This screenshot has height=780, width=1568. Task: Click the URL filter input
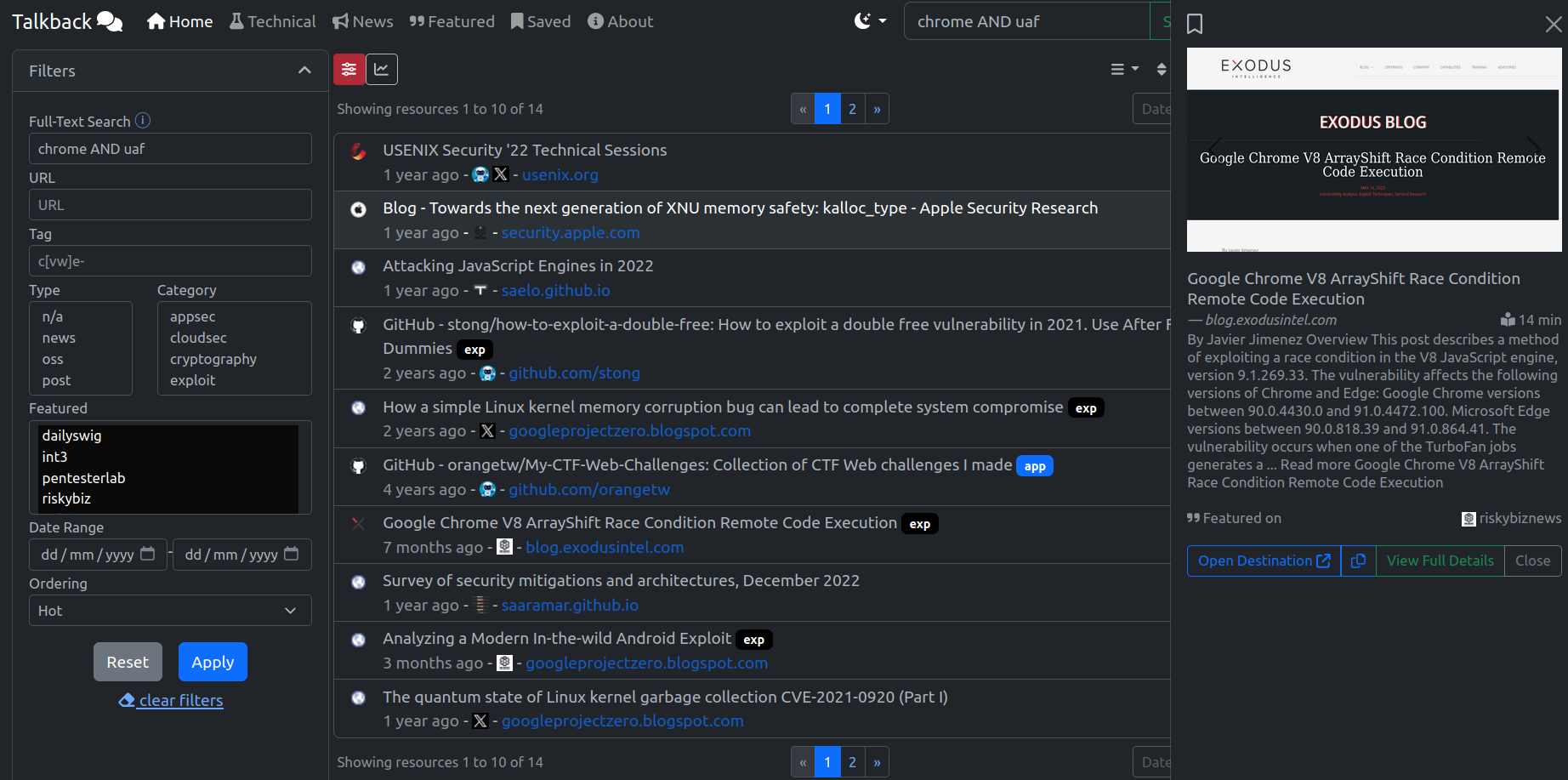170,205
